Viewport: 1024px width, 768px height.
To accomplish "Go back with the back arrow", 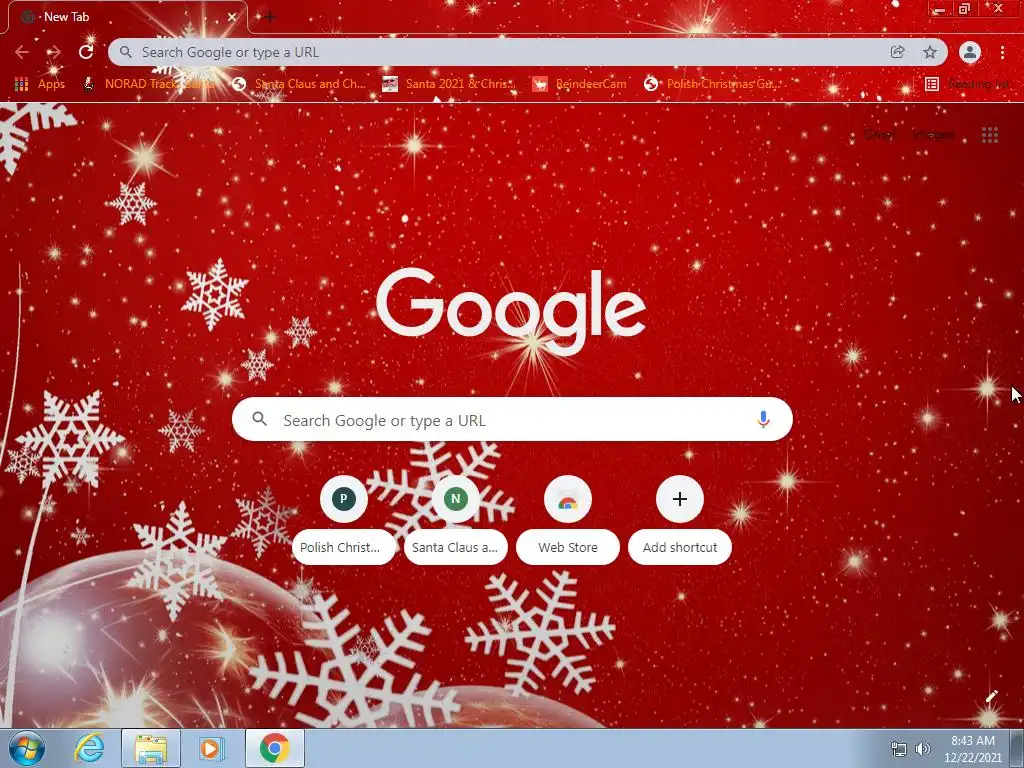I will [x=22, y=52].
